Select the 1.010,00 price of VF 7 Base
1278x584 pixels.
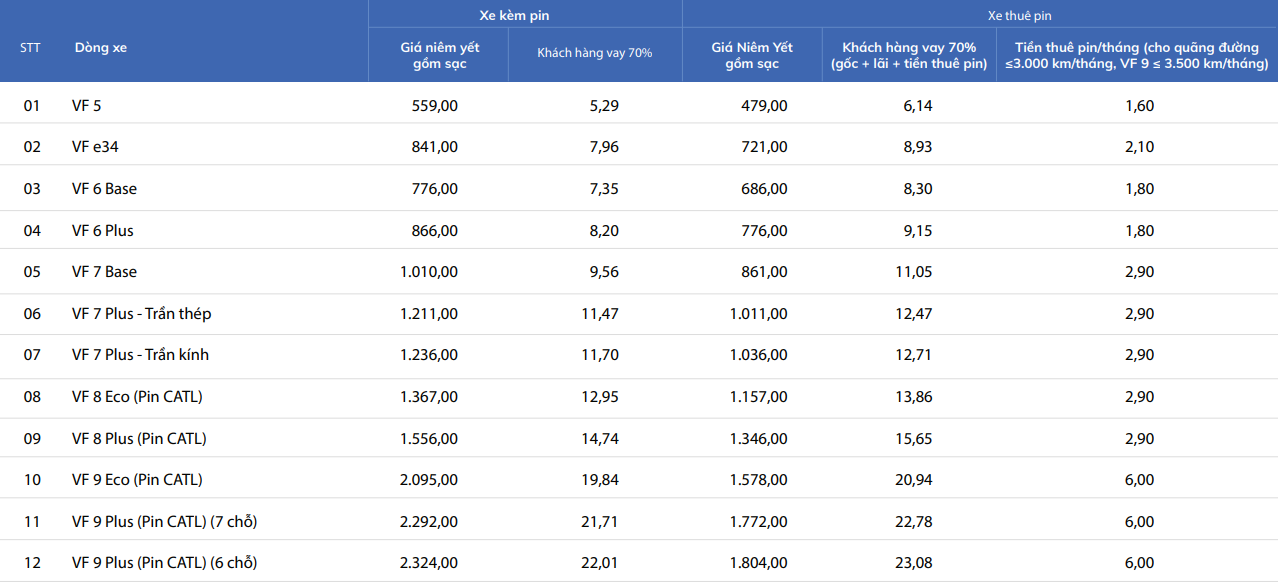(x=429, y=272)
